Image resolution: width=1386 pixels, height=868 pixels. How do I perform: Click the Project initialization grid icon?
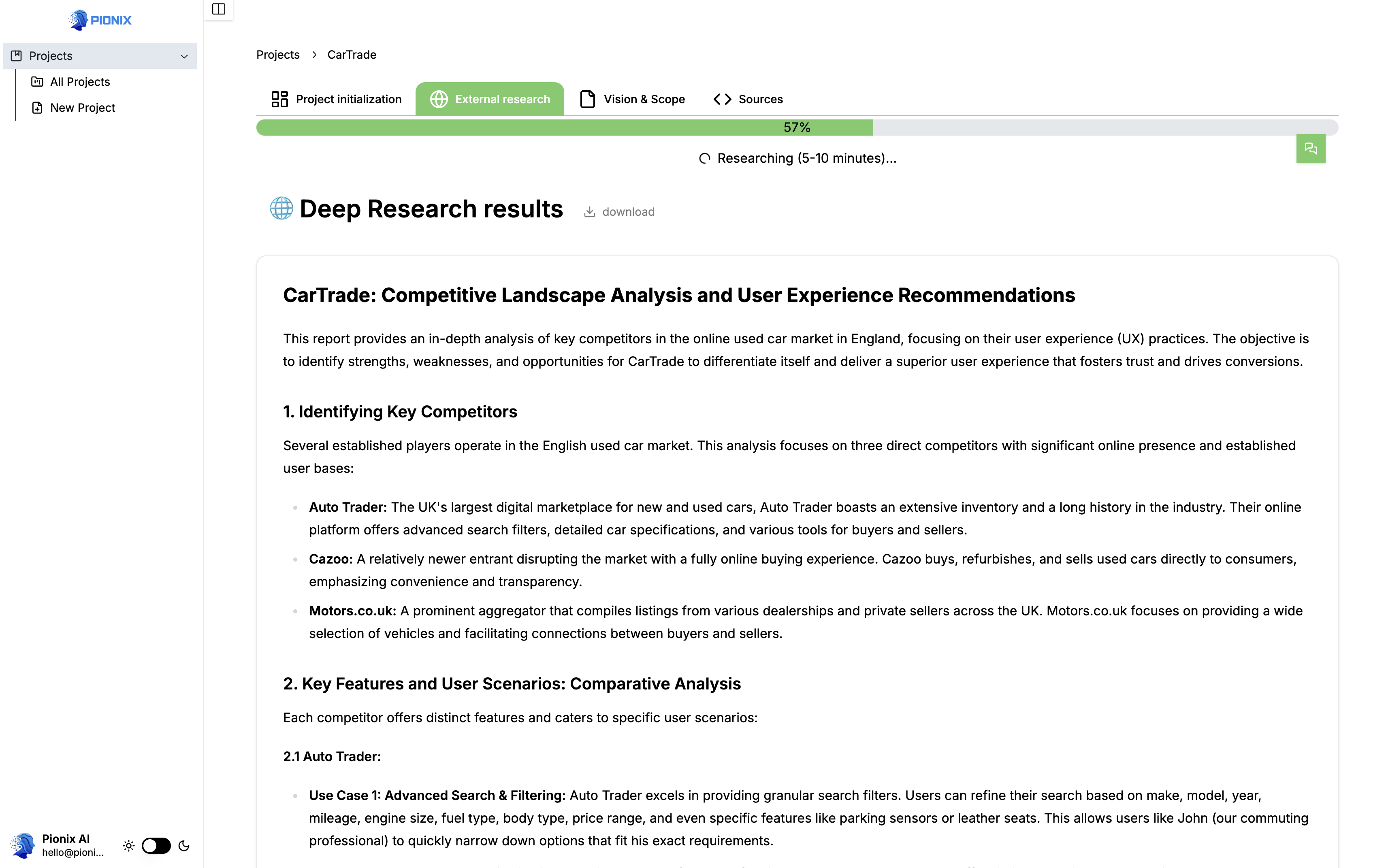[280, 99]
